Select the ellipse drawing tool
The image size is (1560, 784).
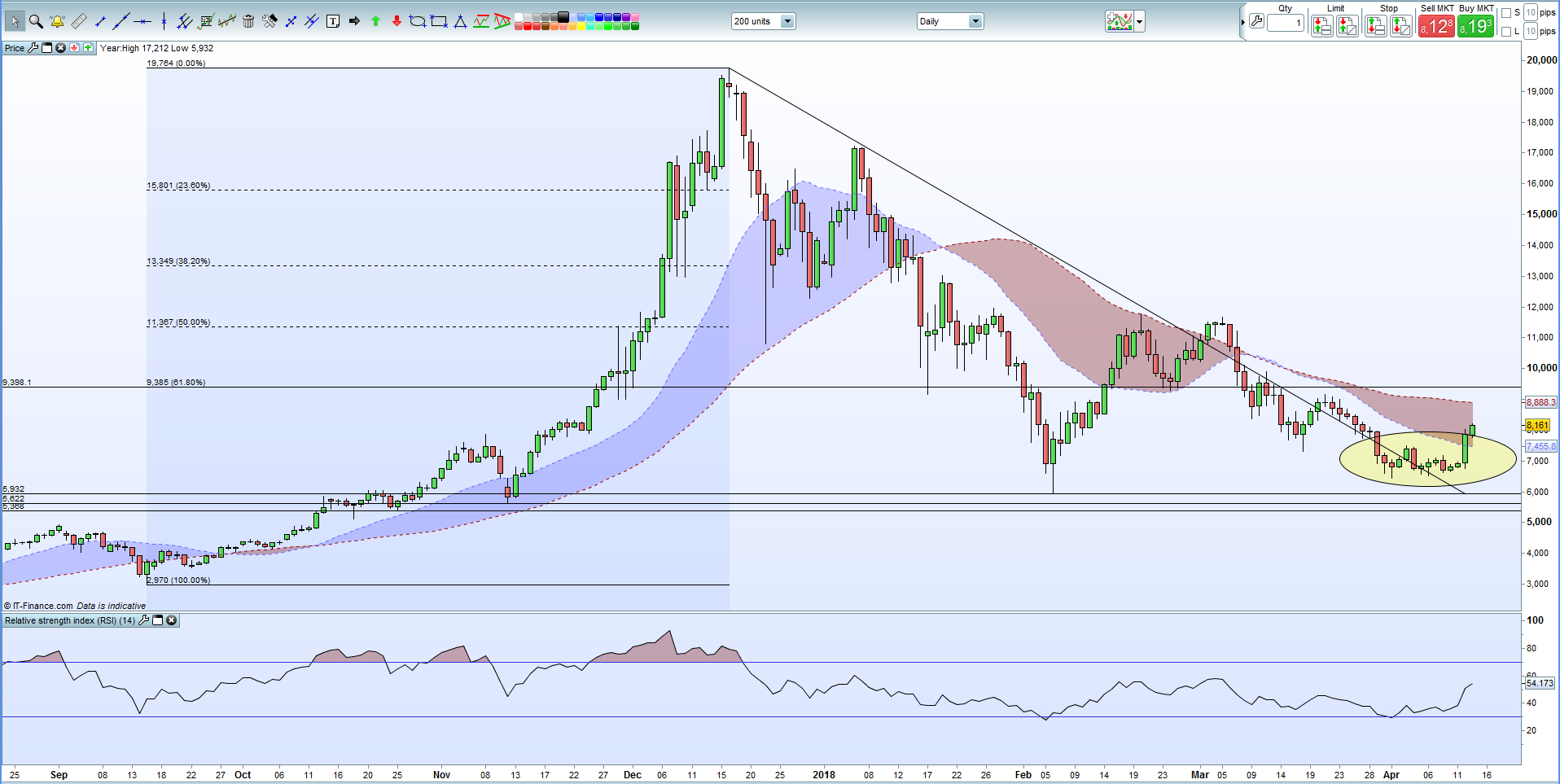click(x=418, y=21)
